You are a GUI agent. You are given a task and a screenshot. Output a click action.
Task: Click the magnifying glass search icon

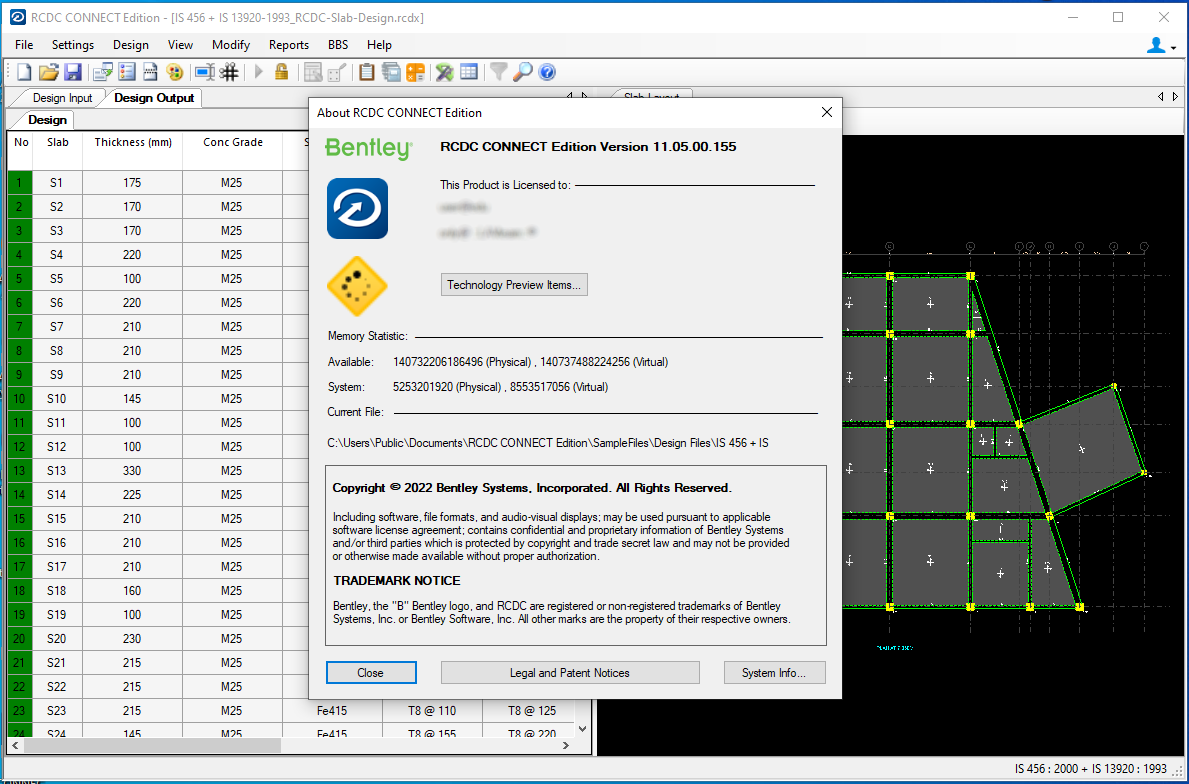(522, 72)
